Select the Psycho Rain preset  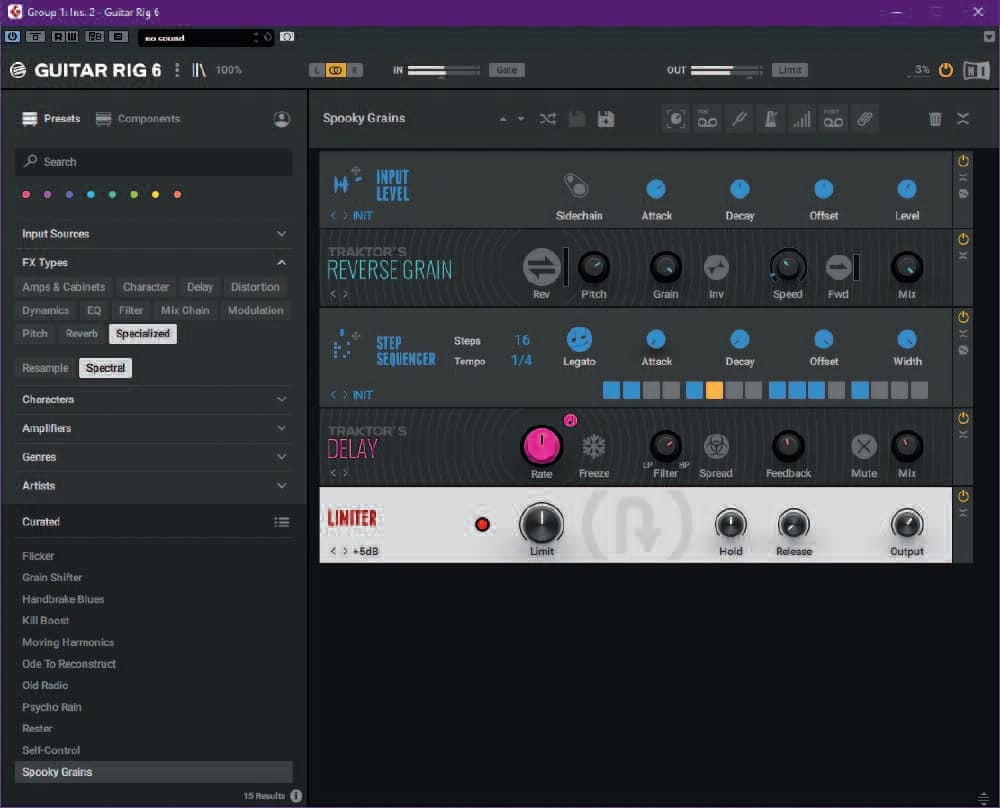click(52, 707)
